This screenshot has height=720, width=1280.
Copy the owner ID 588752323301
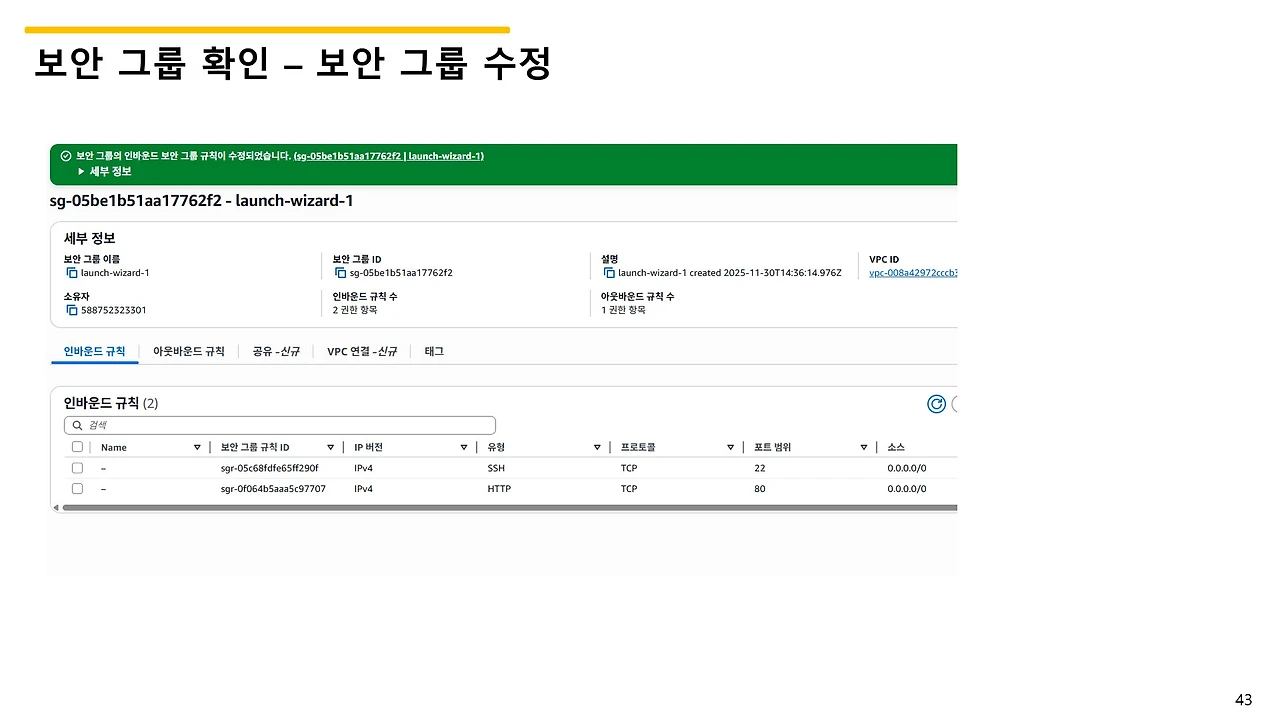(x=70, y=309)
